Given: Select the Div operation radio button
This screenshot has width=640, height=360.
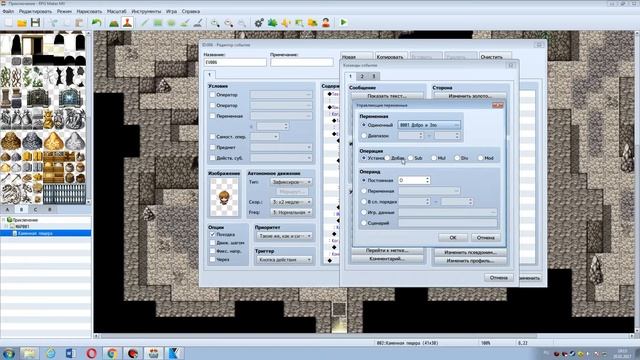Looking at the screenshot, I should tap(457, 158).
